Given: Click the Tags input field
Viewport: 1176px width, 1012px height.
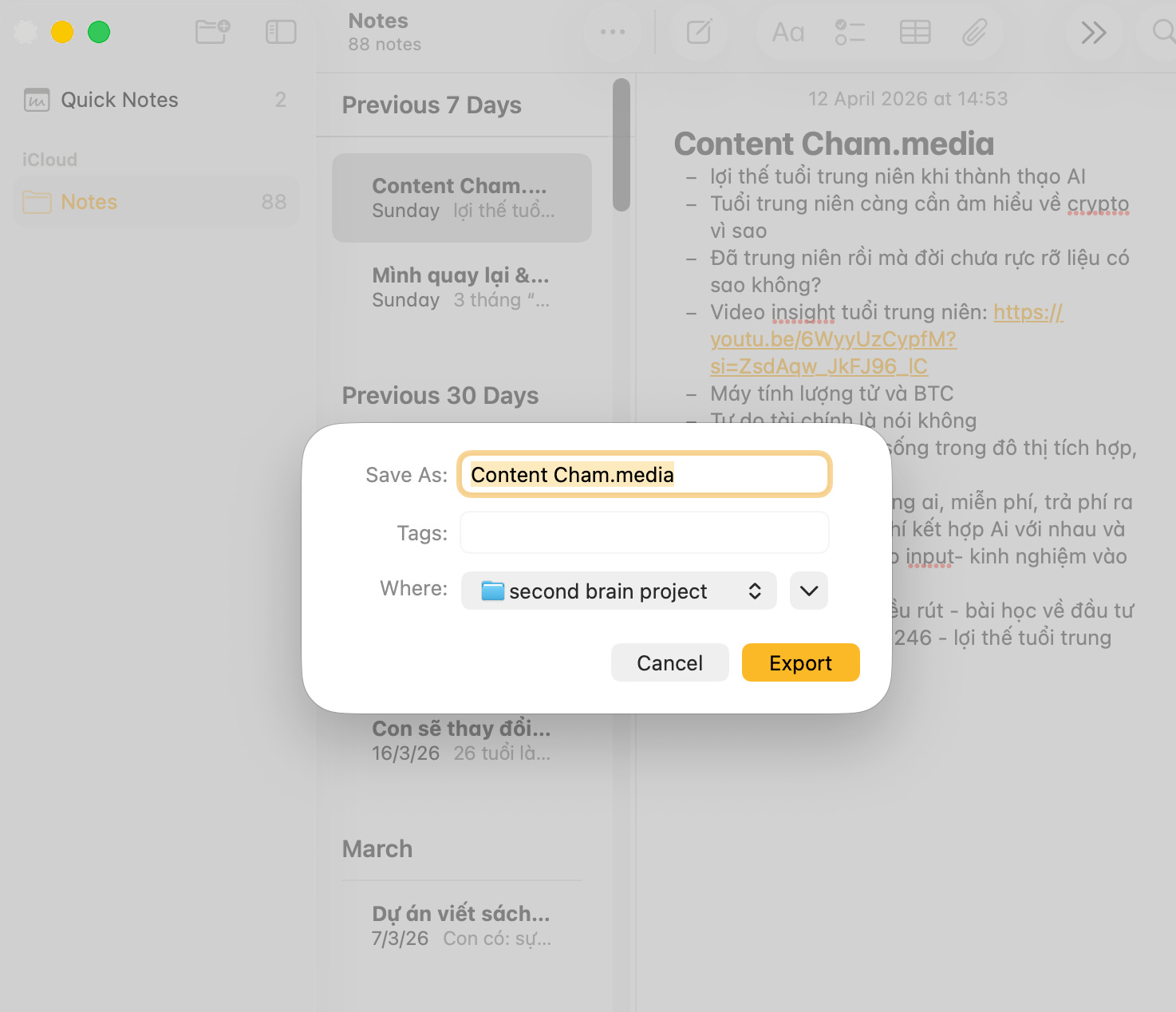Looking at the screenshot, I should [x=645, y=532].
